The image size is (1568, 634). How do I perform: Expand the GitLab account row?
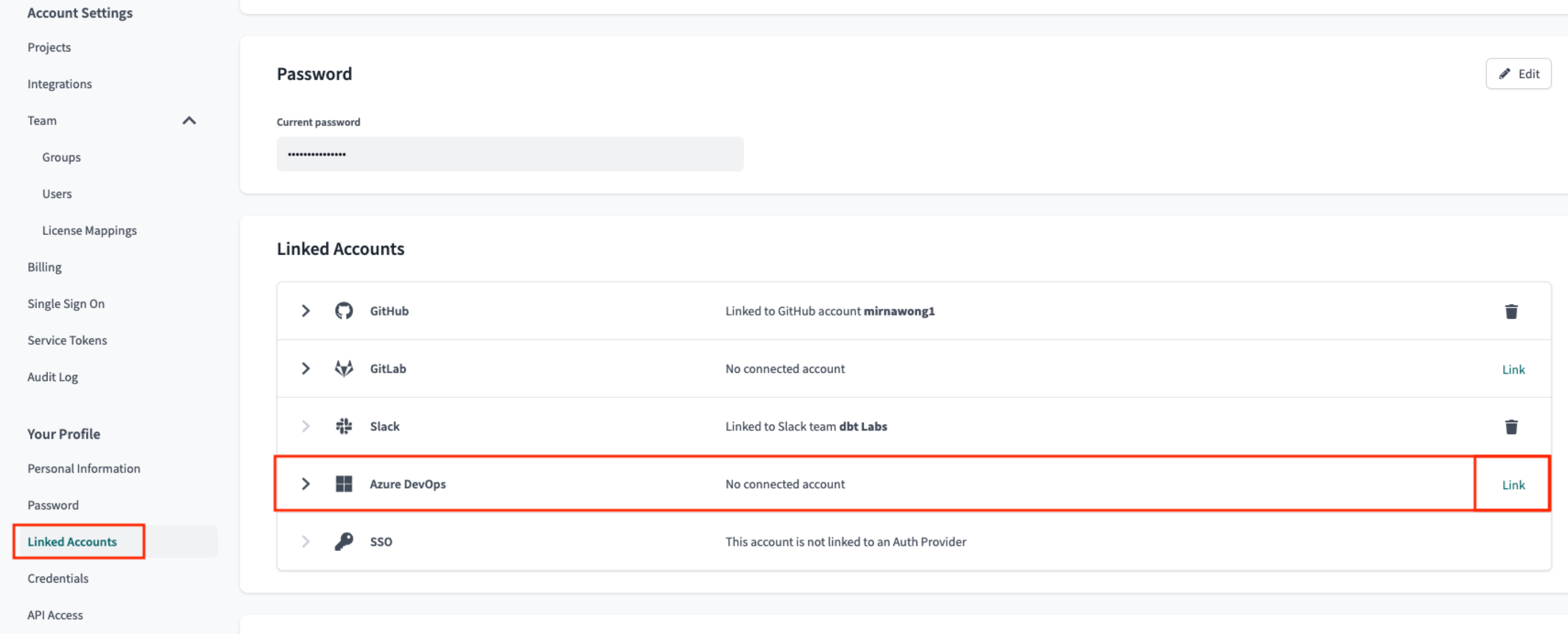[306, 369]
